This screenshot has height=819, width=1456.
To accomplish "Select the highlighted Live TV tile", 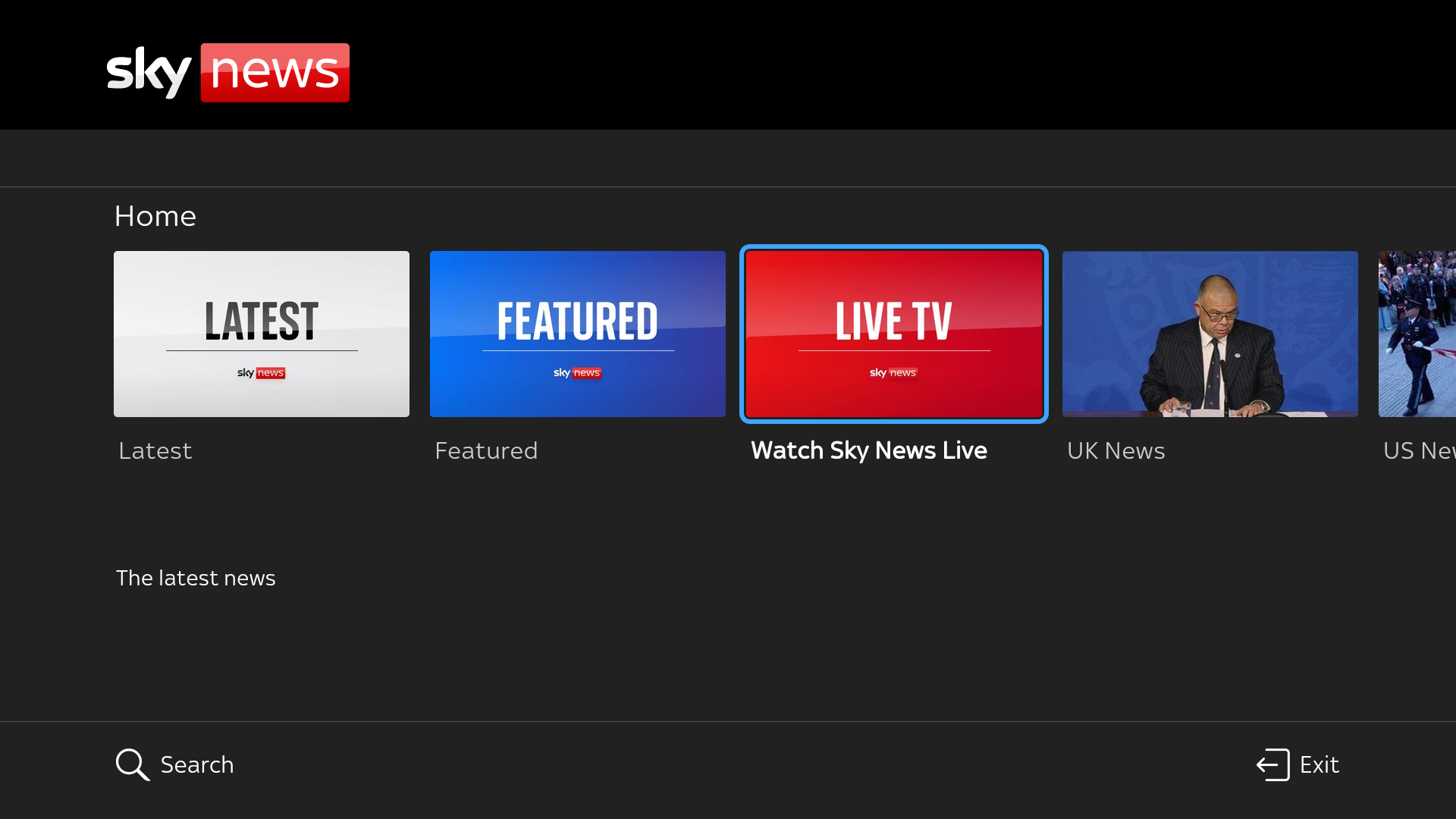I will (x=893, y=334).
